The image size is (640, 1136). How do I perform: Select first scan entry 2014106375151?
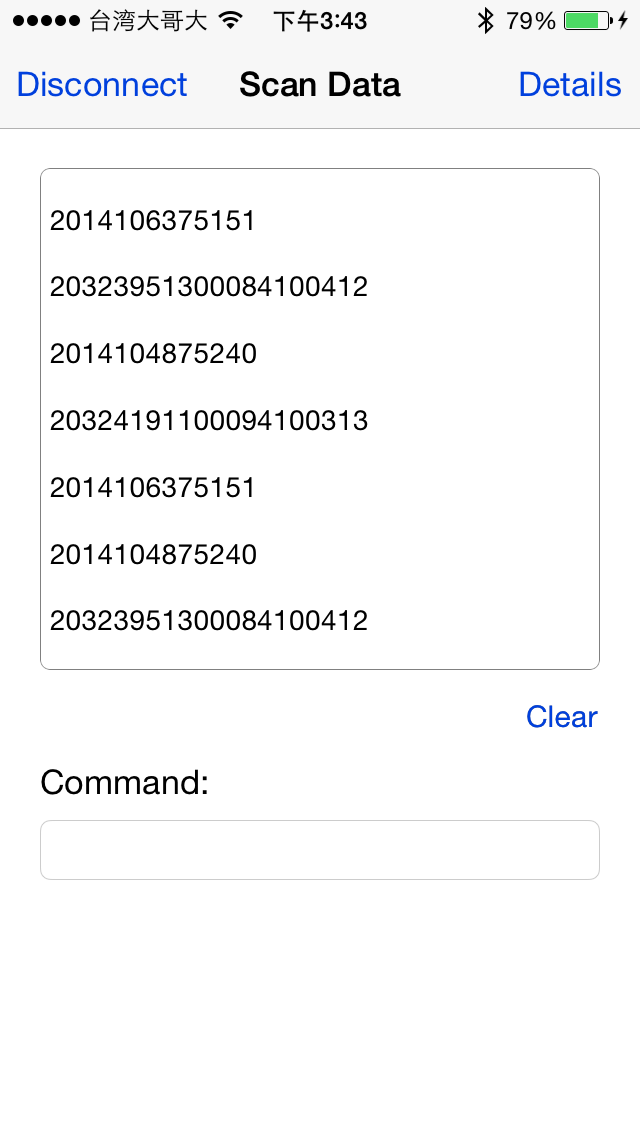(x=153, y=221)
